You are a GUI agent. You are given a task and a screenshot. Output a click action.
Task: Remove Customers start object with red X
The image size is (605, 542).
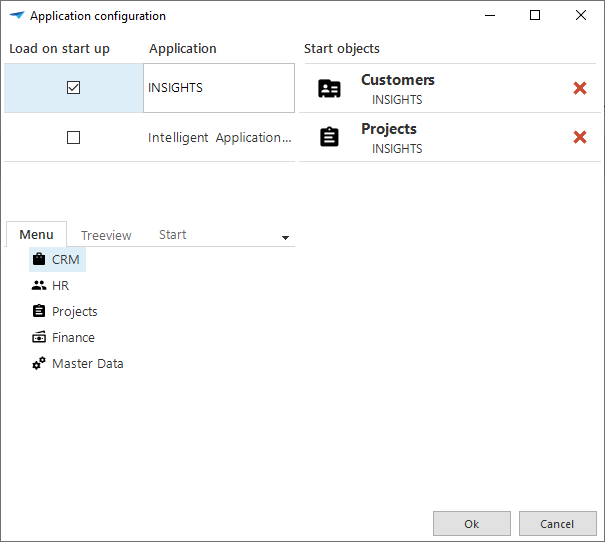point(580,88)
